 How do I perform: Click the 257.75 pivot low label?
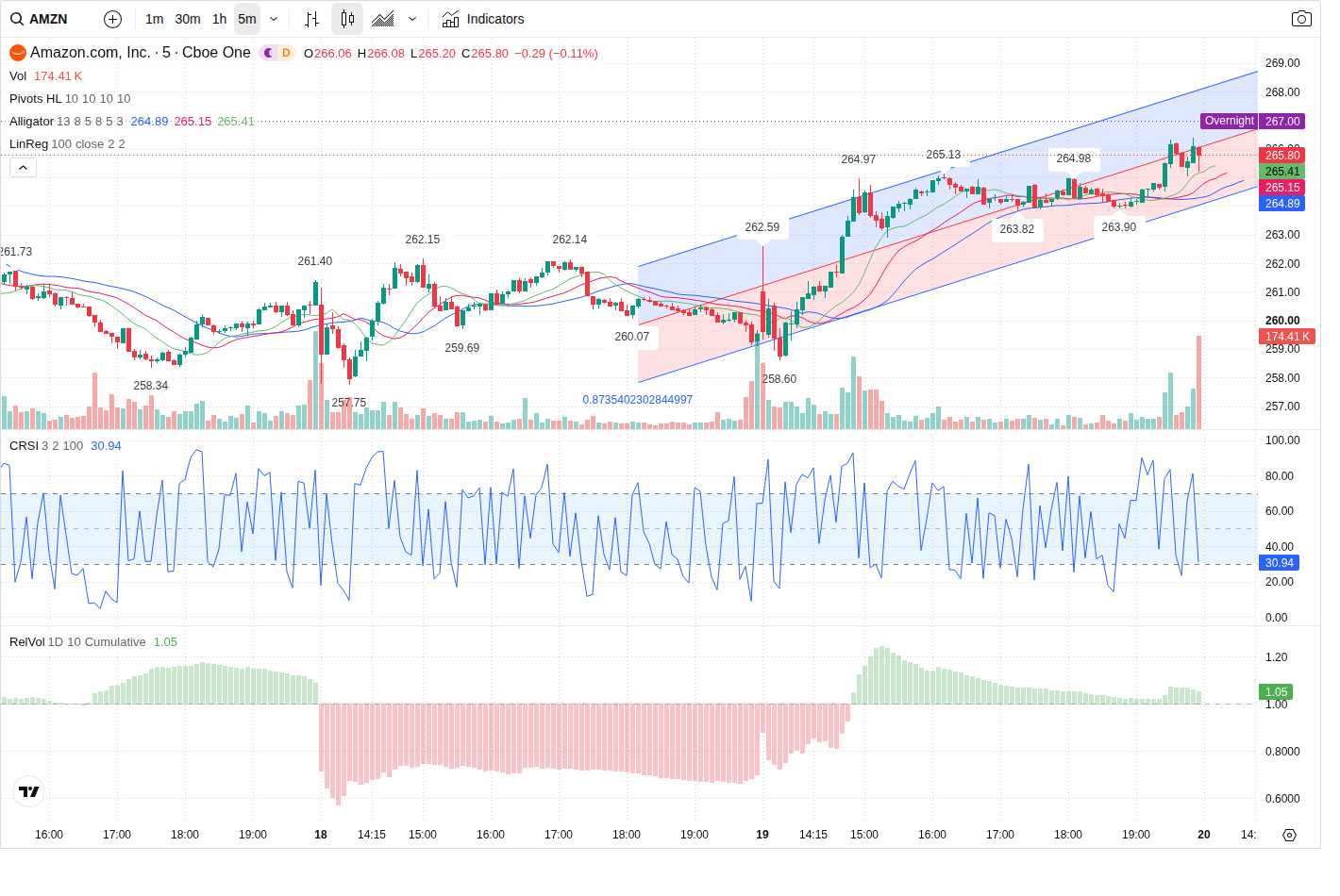pyautogui.click(x=348, y=403)
